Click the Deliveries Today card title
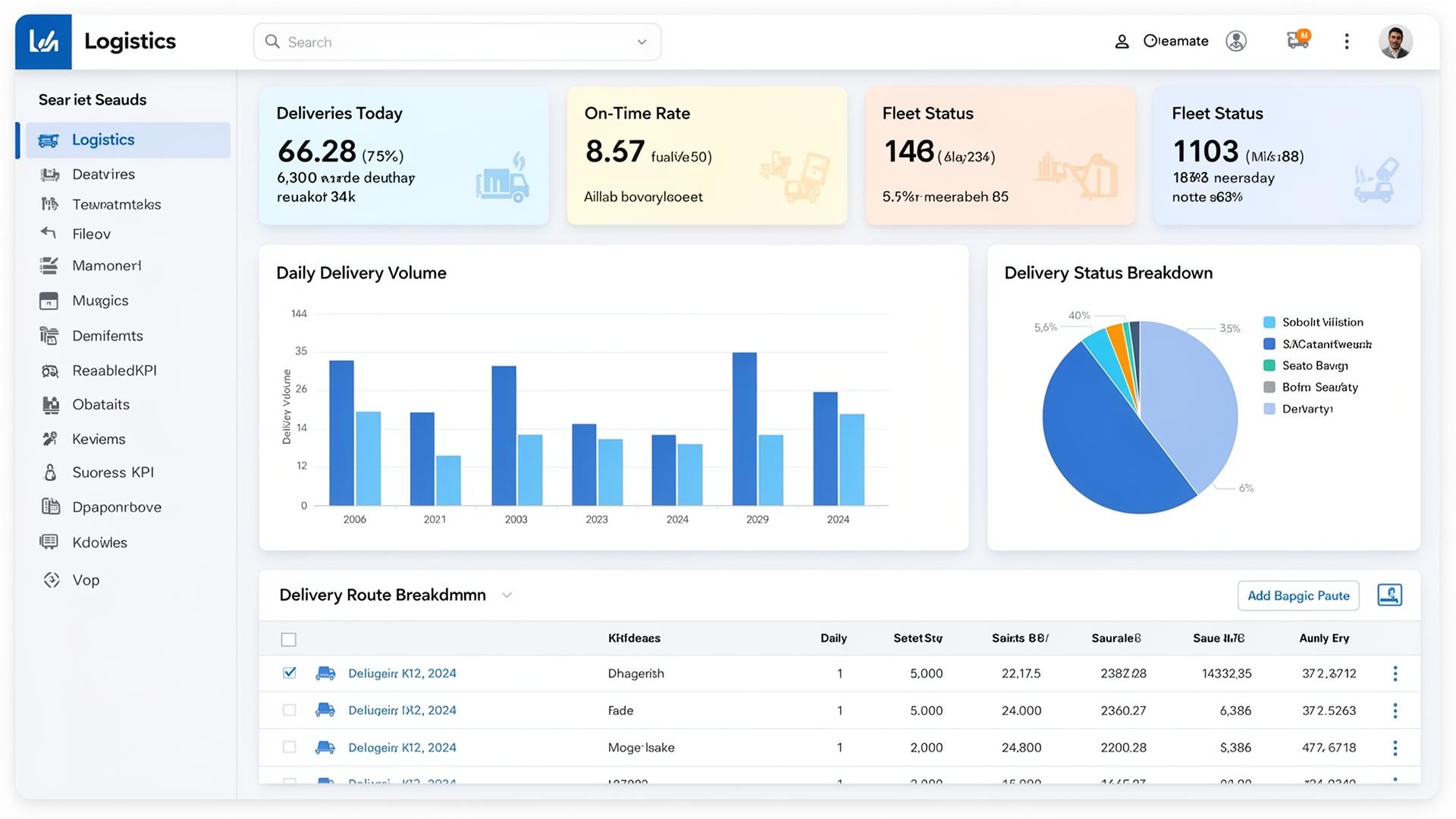 (339, 114)
